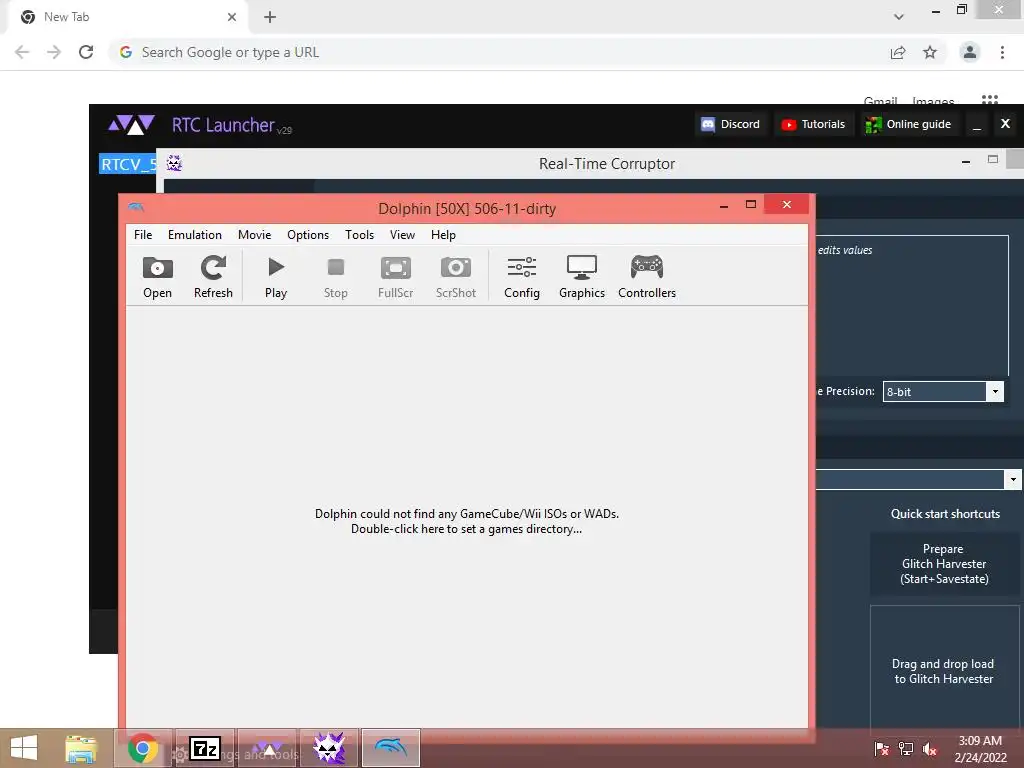
Task: Switch to Dolphin taskbar icon
Action: coord(391,748)
